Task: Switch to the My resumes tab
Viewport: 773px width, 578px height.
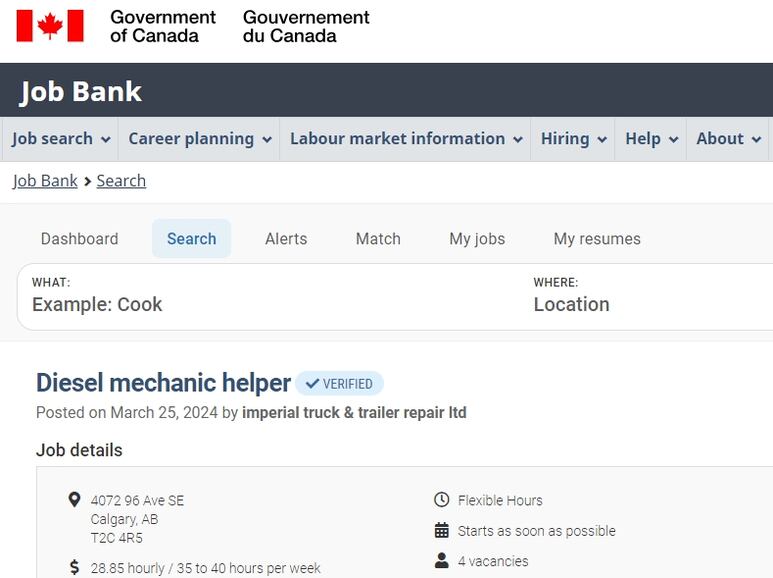Action: click(x=597, y=239)
